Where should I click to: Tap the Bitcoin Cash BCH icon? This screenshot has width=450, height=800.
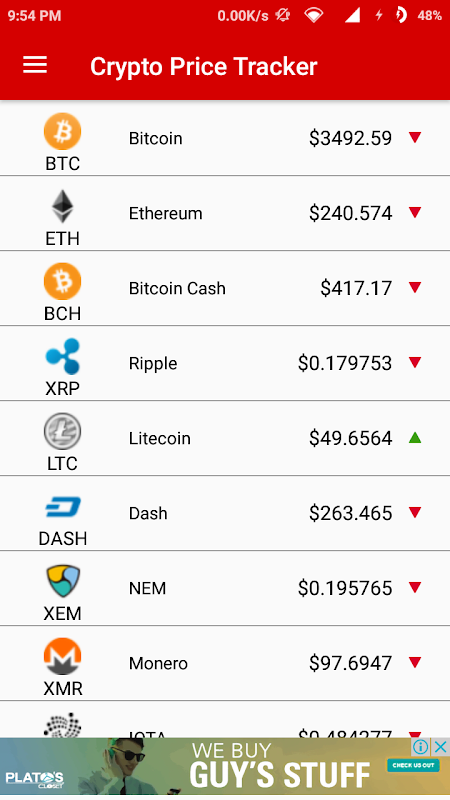(x=62, y=281)
